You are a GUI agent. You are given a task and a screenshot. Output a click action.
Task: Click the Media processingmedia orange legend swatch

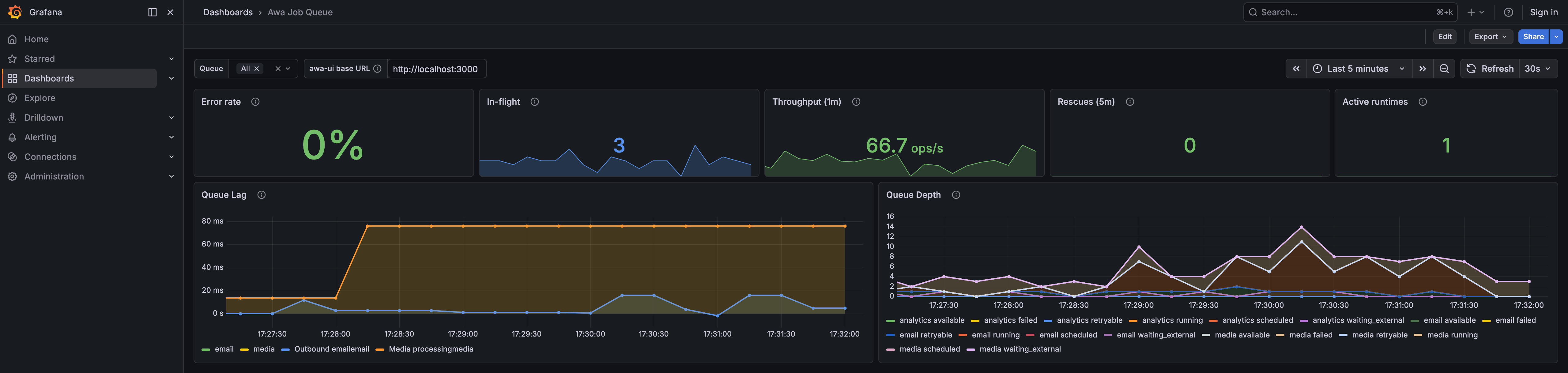point(380,350)
